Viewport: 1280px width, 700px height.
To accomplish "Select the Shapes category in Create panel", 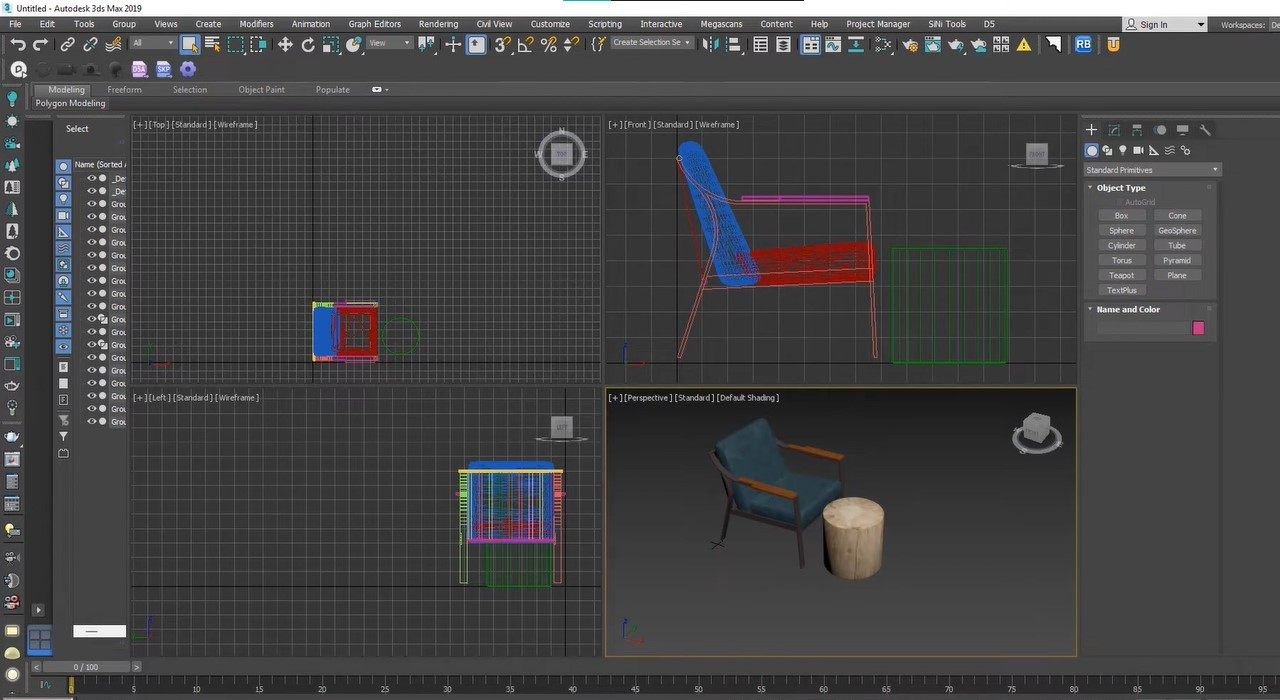I will pos(1107,150).
